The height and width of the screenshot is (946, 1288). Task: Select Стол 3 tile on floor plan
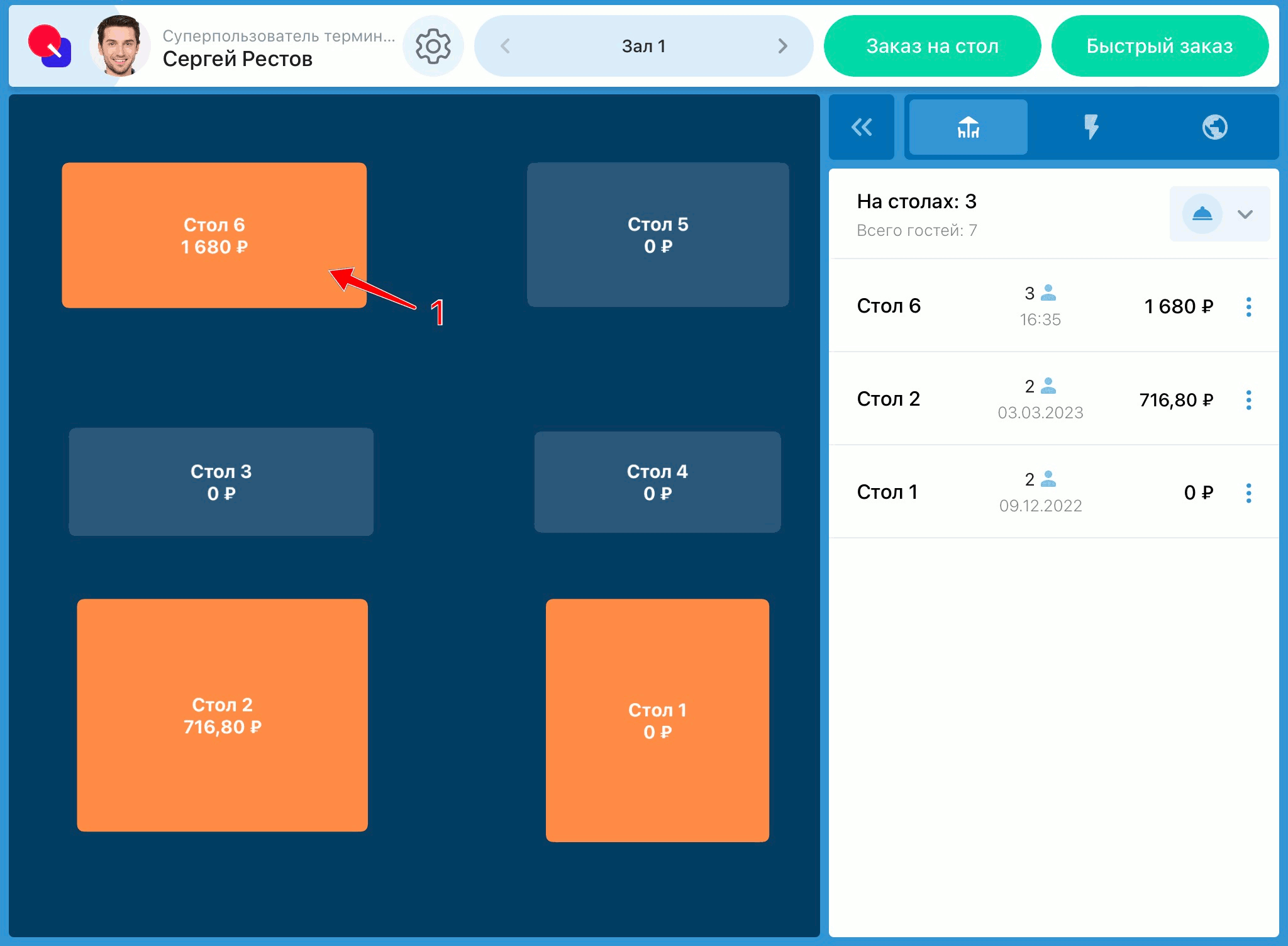[221, 482]
